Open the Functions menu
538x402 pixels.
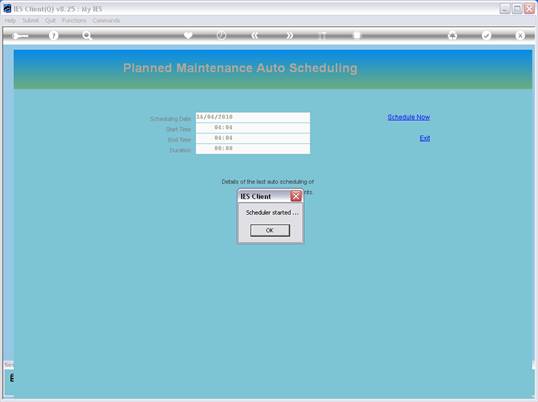tap(74, 21)
